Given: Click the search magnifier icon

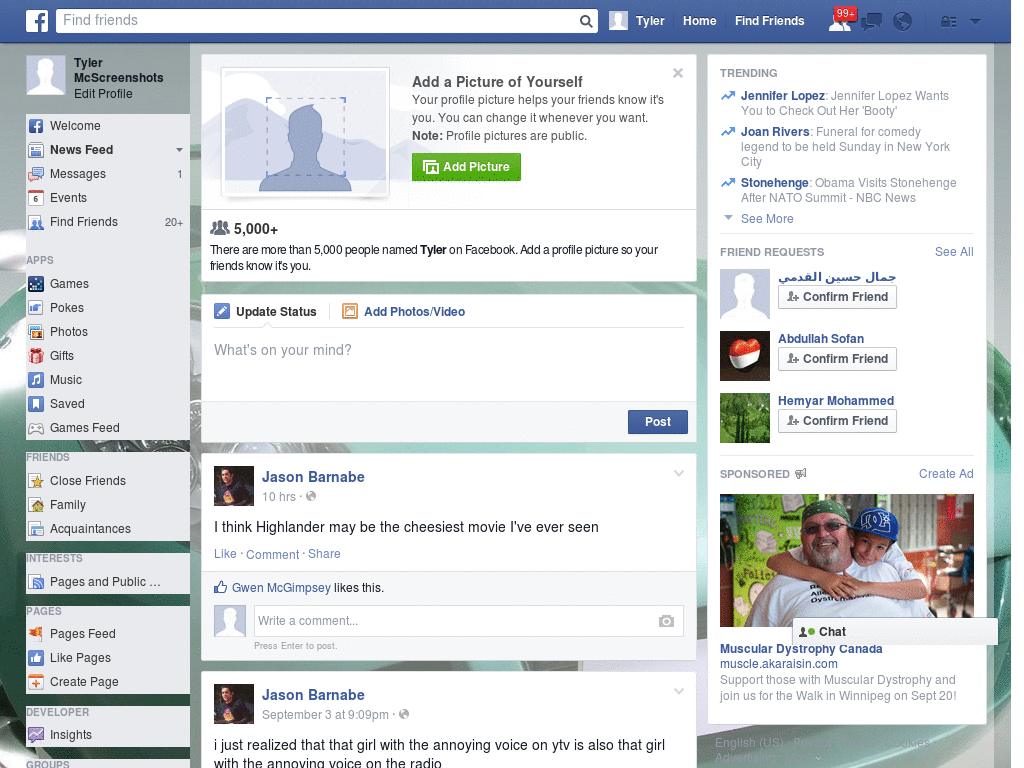Looking at the screenshot, I should pyautogui.click(x=586, y=21).
